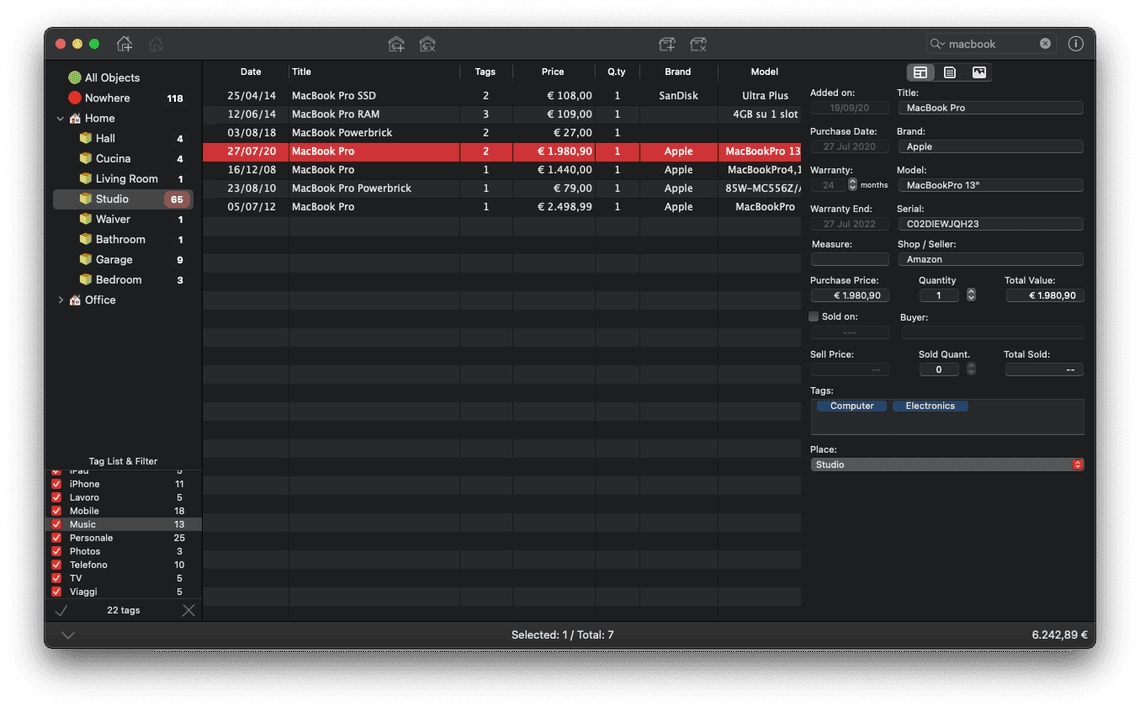The height and width of the screenshot is (706, 1140).
Task: Uncheck the iPhone tag filter
Action: click(x=56, y=483)
